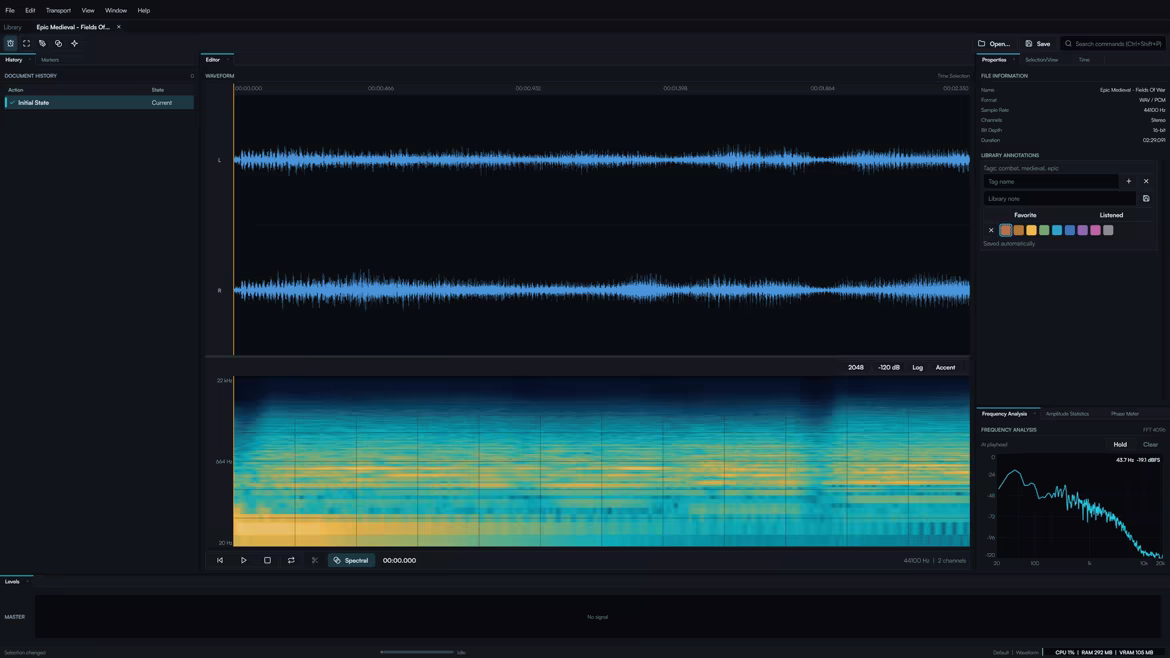
Task: Open the Edit menu
Action: 30,10
